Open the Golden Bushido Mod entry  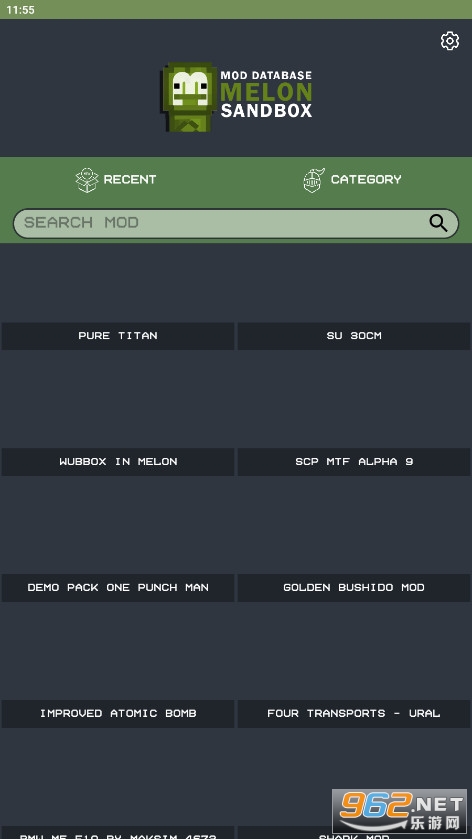(354, 588)
